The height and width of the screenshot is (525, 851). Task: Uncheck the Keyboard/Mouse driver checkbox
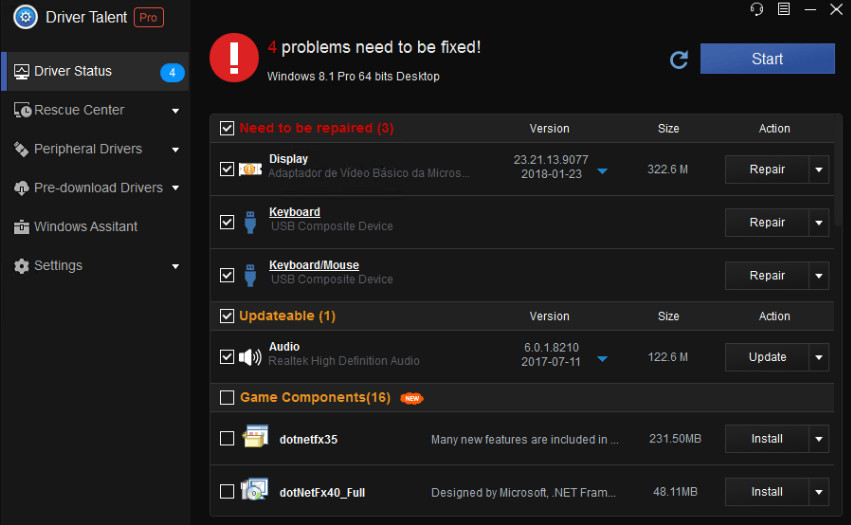click(227, 275)
